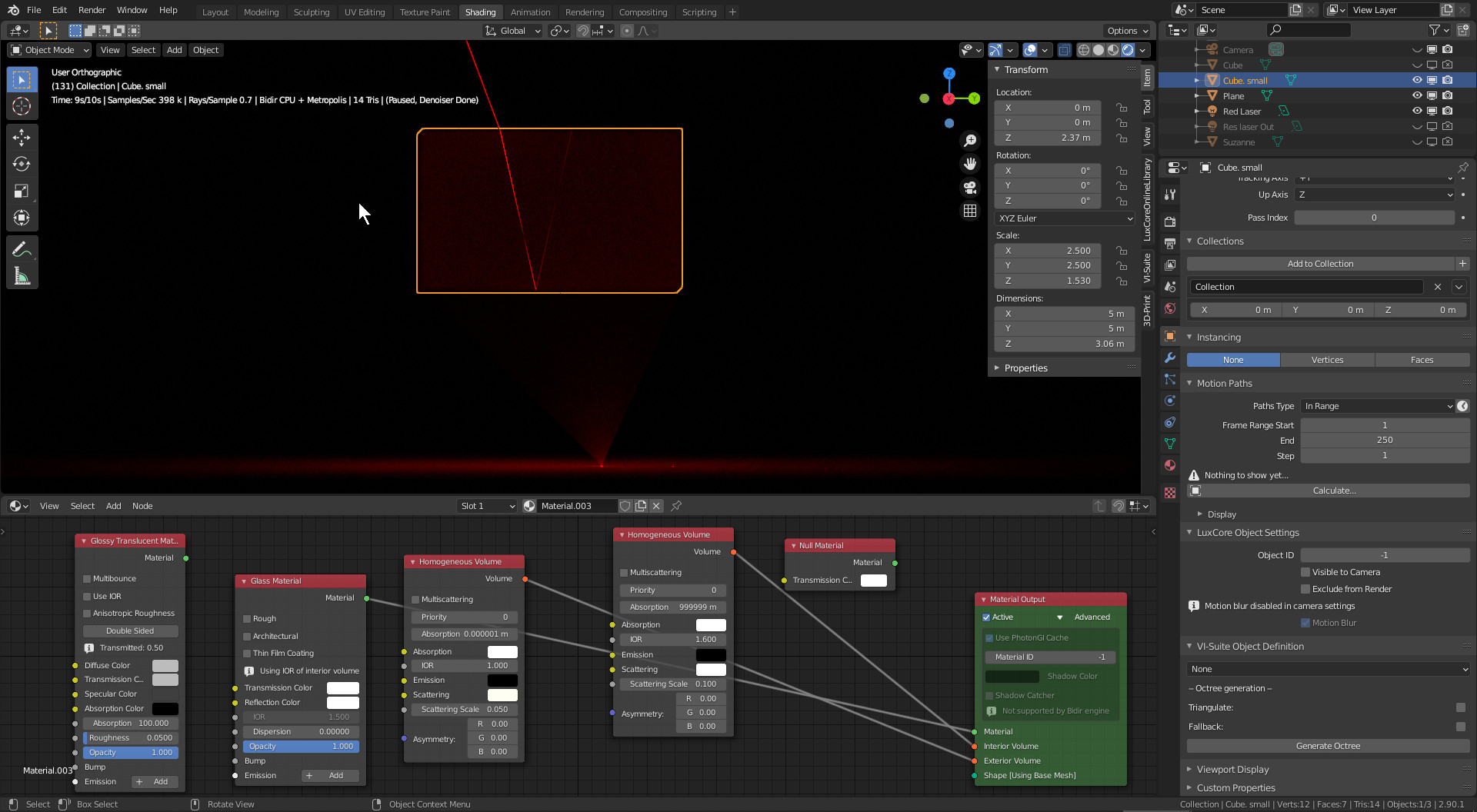Select the Annotate pencil tool
Screen dimensions: 1477x812
tap(22, 249)
